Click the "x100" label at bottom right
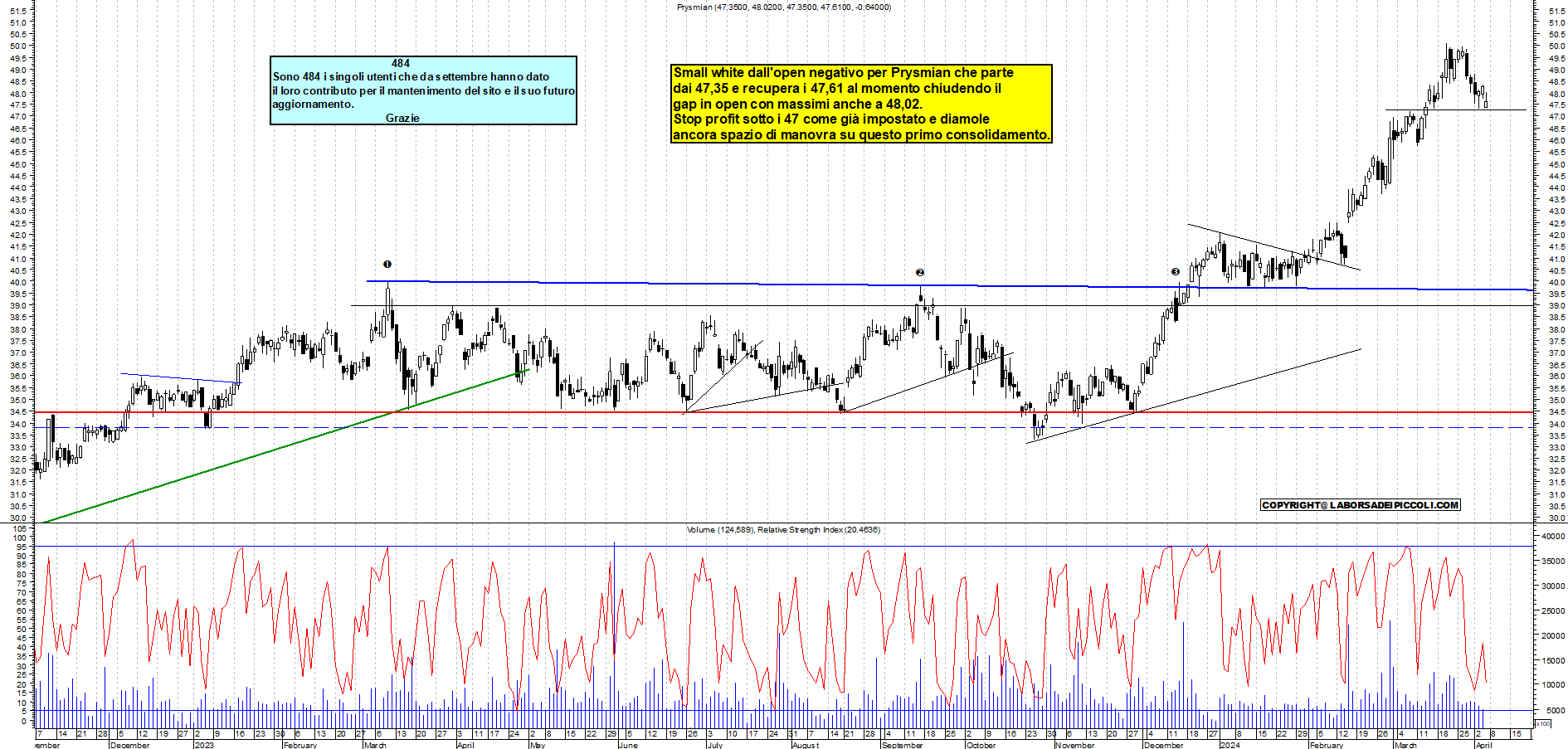This screenshot has width=1568, height=749. pyautogui.click(x=1542, y=724)
